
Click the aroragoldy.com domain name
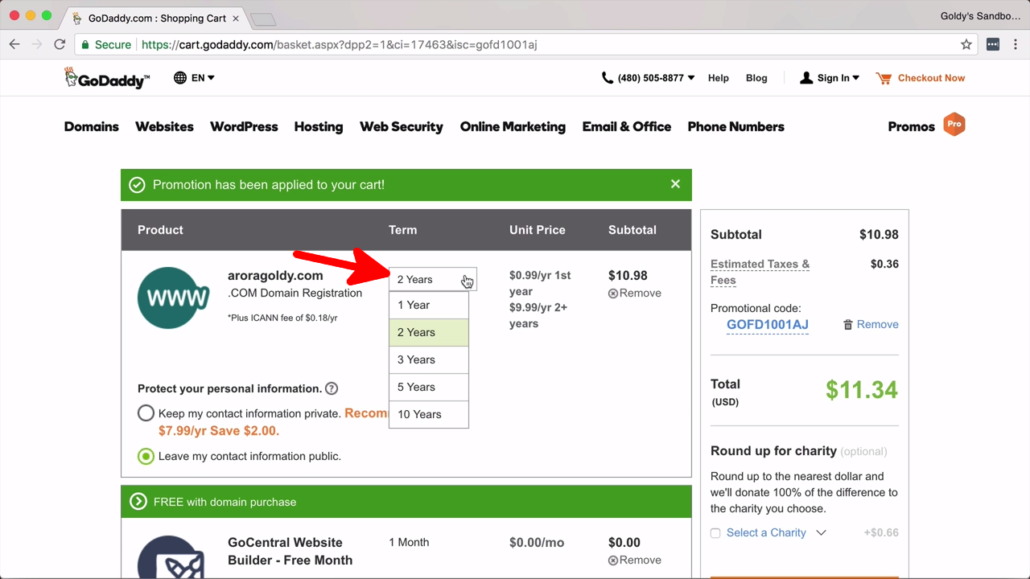275,275
